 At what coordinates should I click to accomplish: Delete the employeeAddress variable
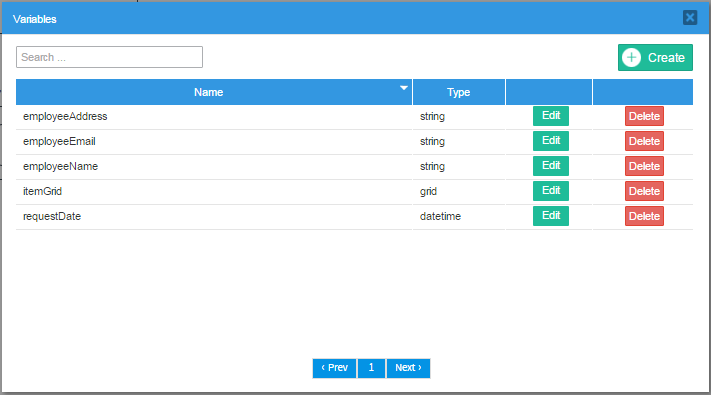pyautogui.click(x=644, y=116)
